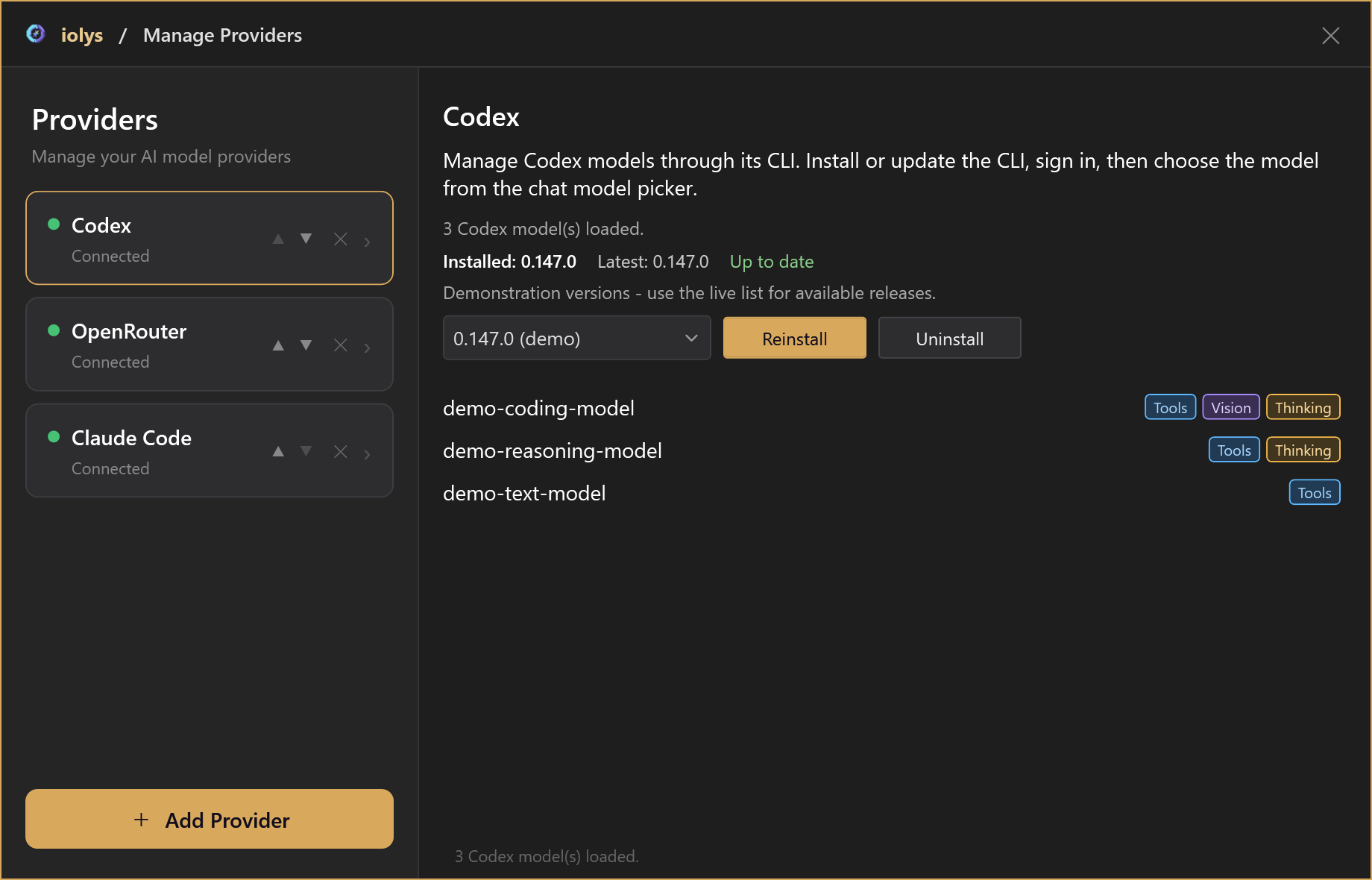
Task: Click Thinking tag on demo-coding-model
Action: pos(1303,407)
